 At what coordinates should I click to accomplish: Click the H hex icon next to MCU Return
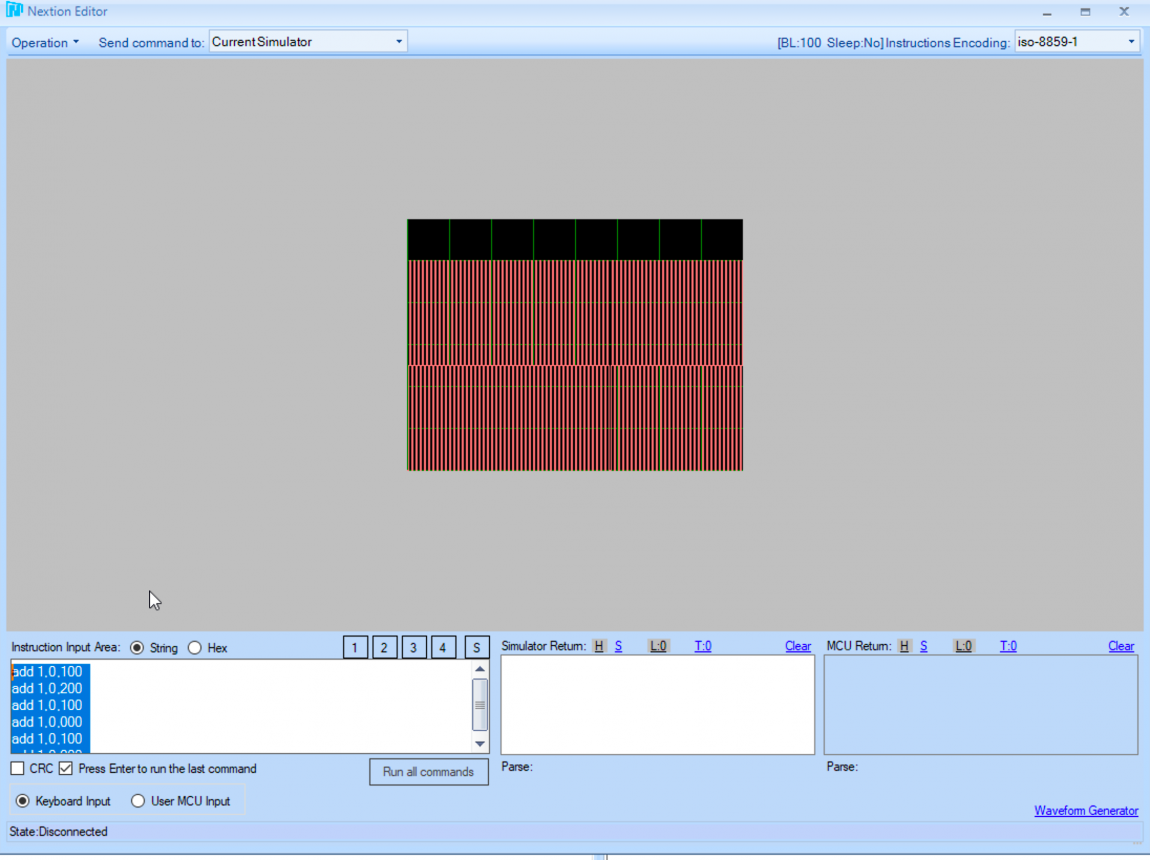pyautogui.click(x=904, y=646)
